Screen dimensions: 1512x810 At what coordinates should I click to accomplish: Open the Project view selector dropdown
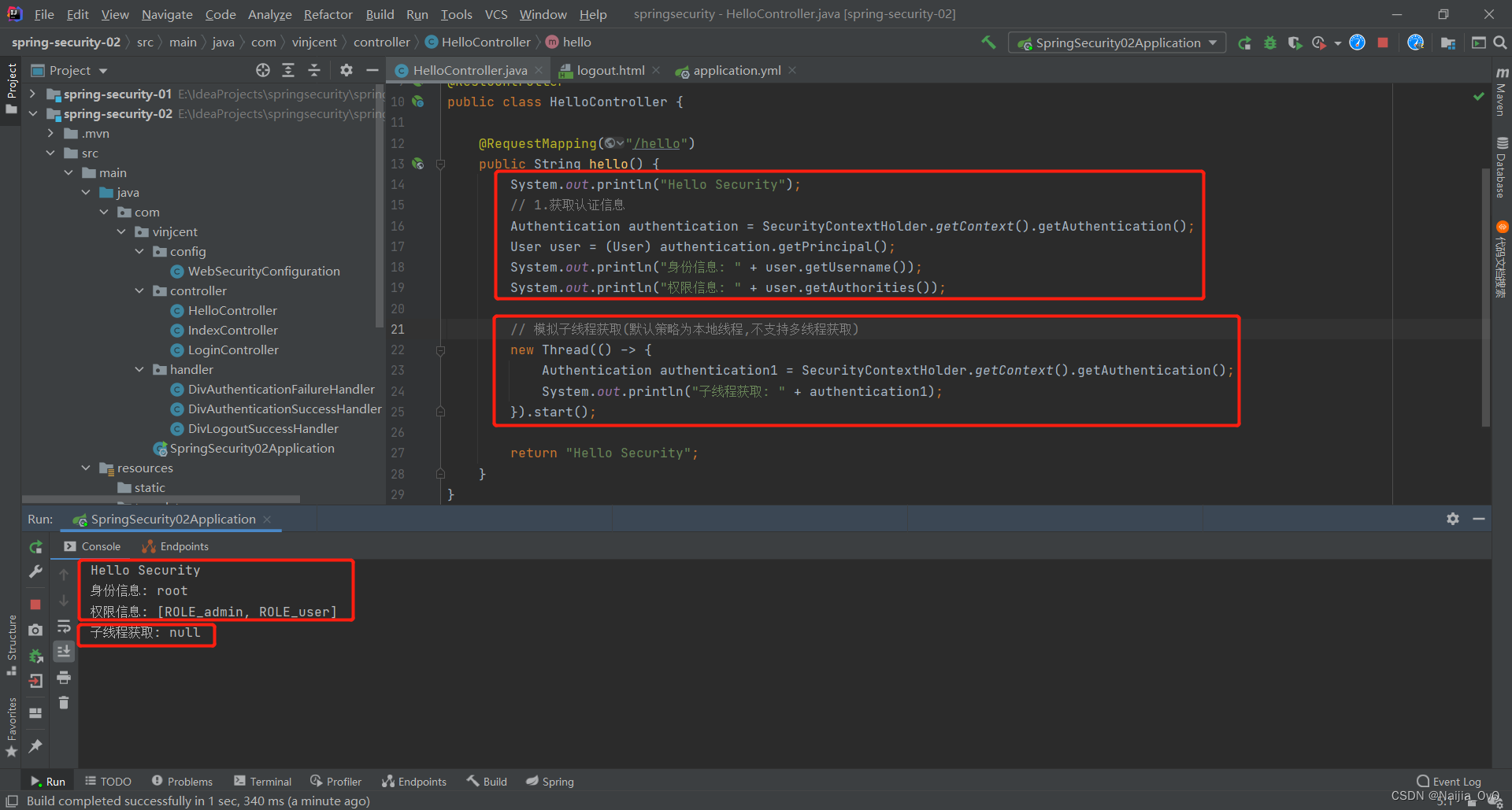pos(69,71)
